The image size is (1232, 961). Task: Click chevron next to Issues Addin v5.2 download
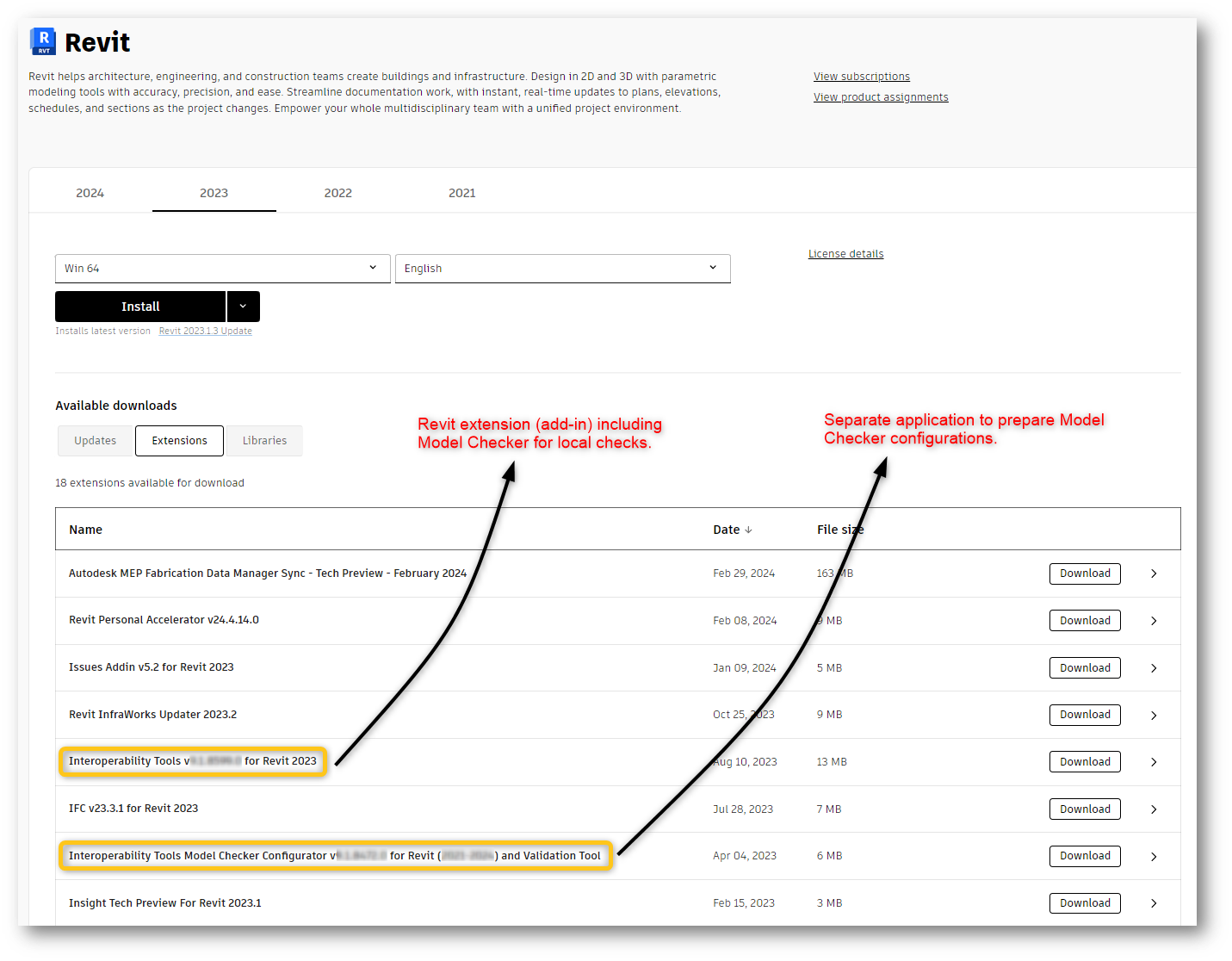(x=1154, y=667)
